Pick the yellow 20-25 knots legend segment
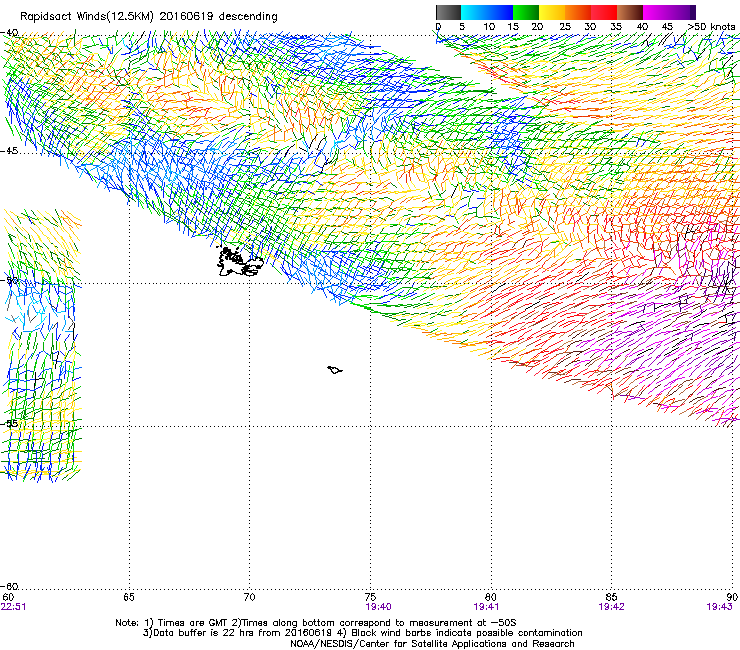Screen dimensions: 740x650 (552, 12)
